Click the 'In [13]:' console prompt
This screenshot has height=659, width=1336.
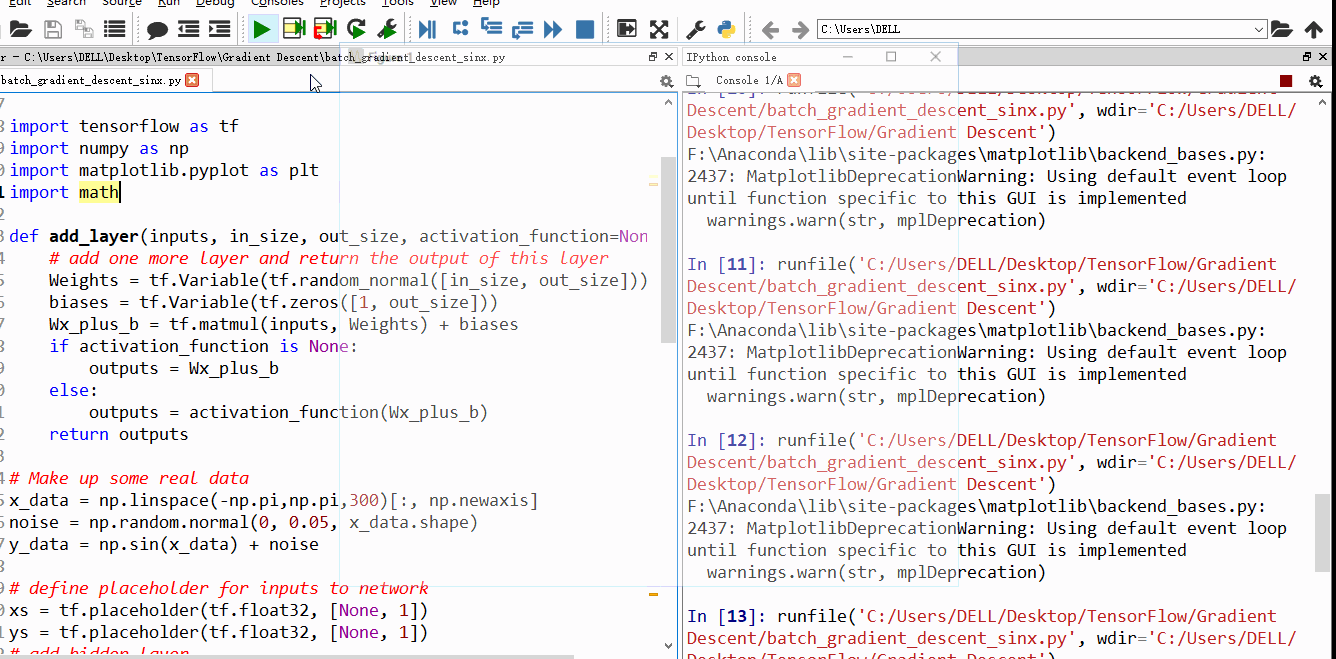(x=727, y=616)
